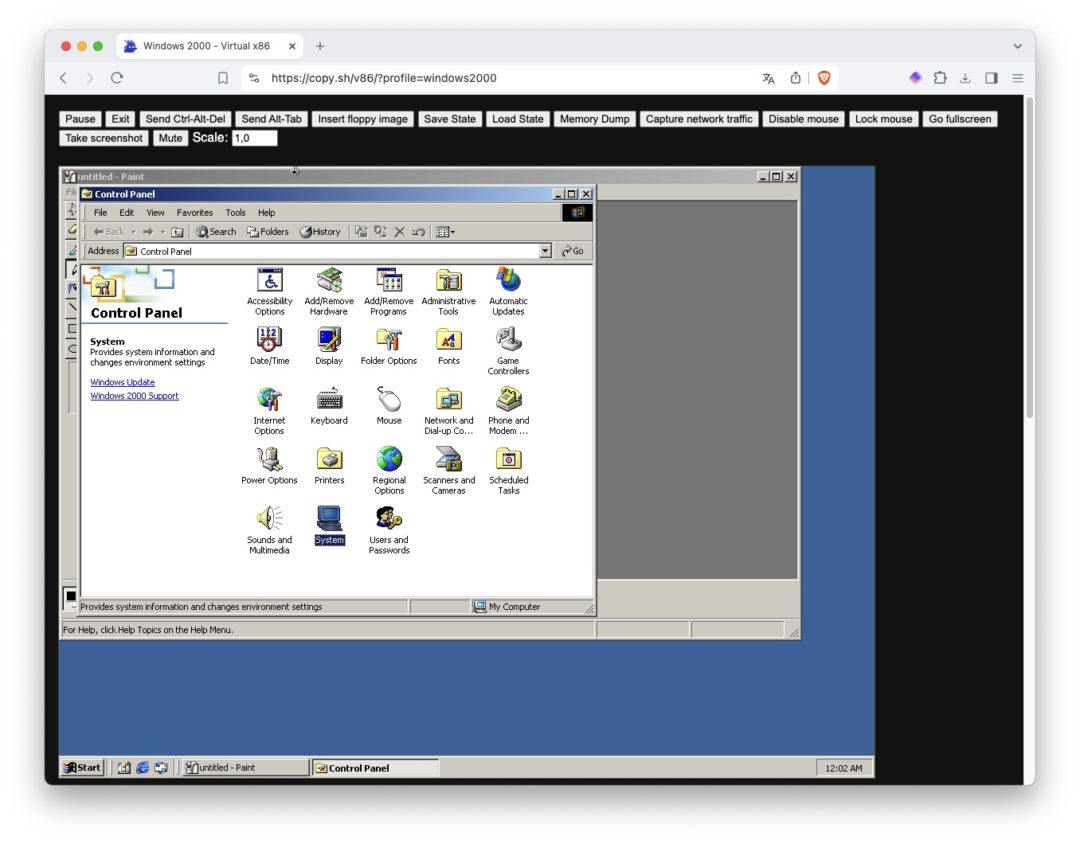Switch to untitled - Paint via the taskbar
The image size is (1080, 844).
pos(243,767)
